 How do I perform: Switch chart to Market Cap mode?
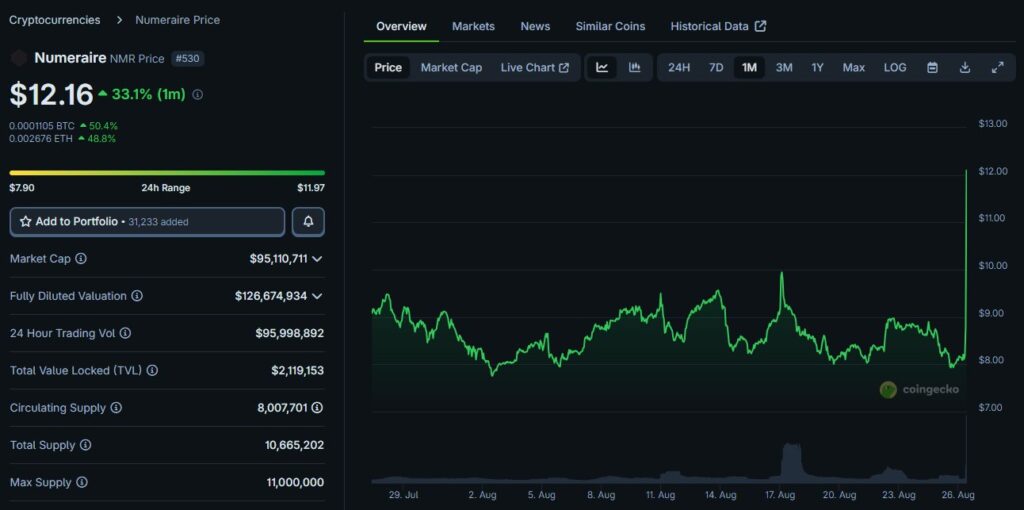[x=451, y=67]
